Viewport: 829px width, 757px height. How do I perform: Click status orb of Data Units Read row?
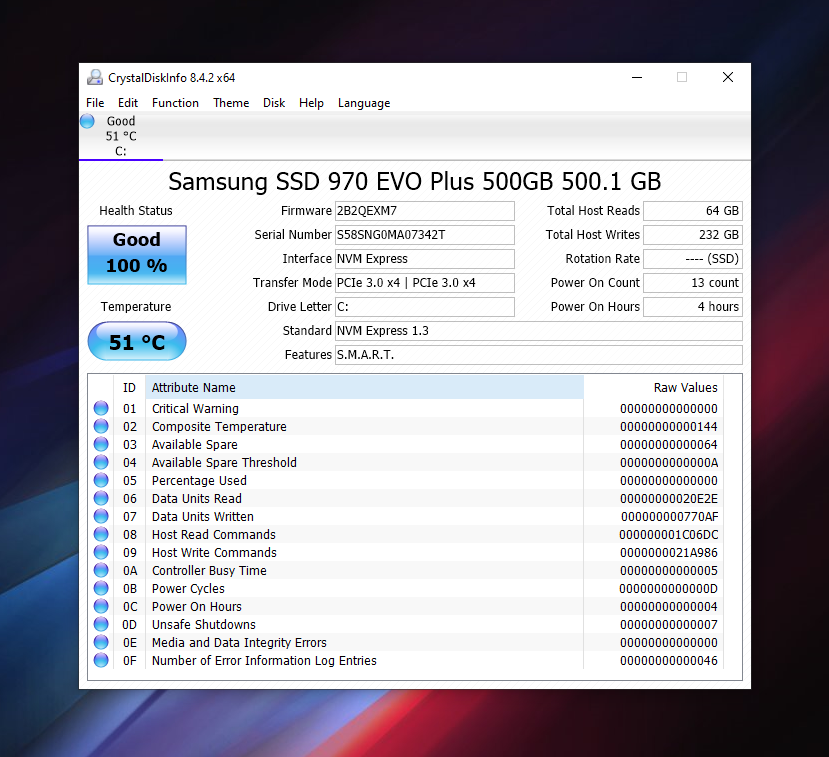pyautogui.click(x=101, y=498)
